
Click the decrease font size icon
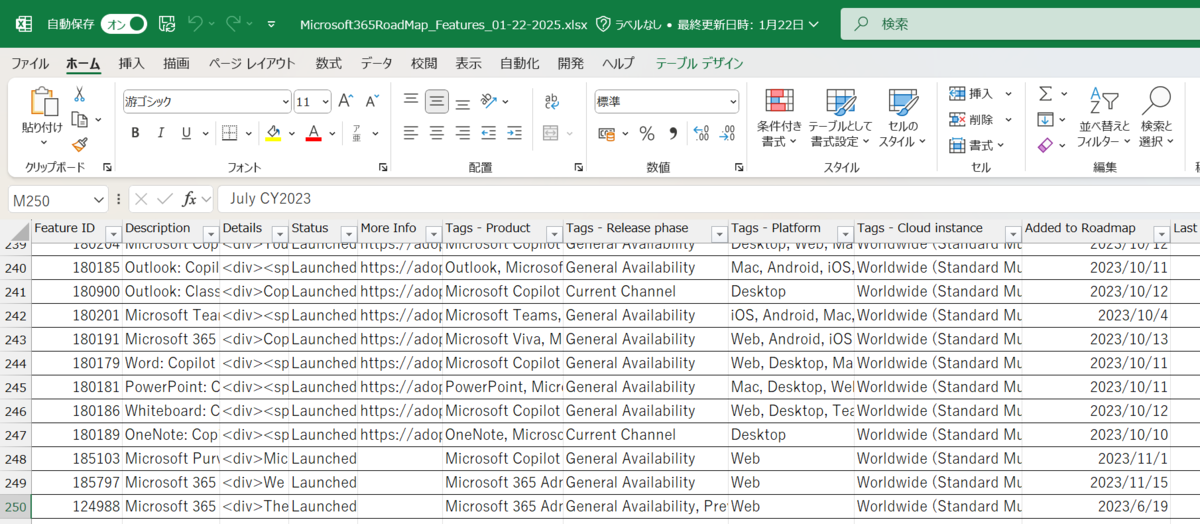tap(372, 101)
